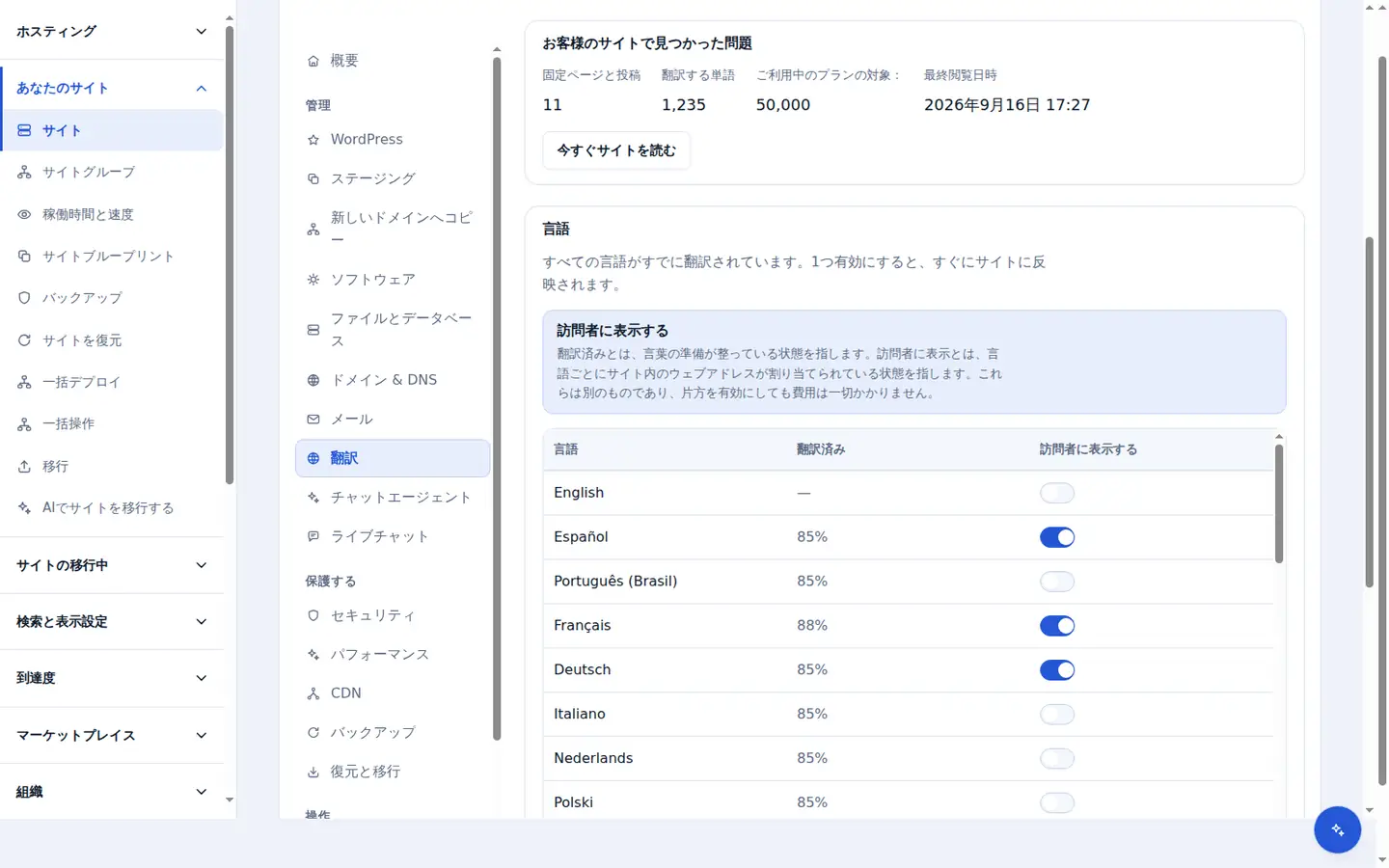Click the server icon beside サイト
1389x868 pixels.
point(24,130)
